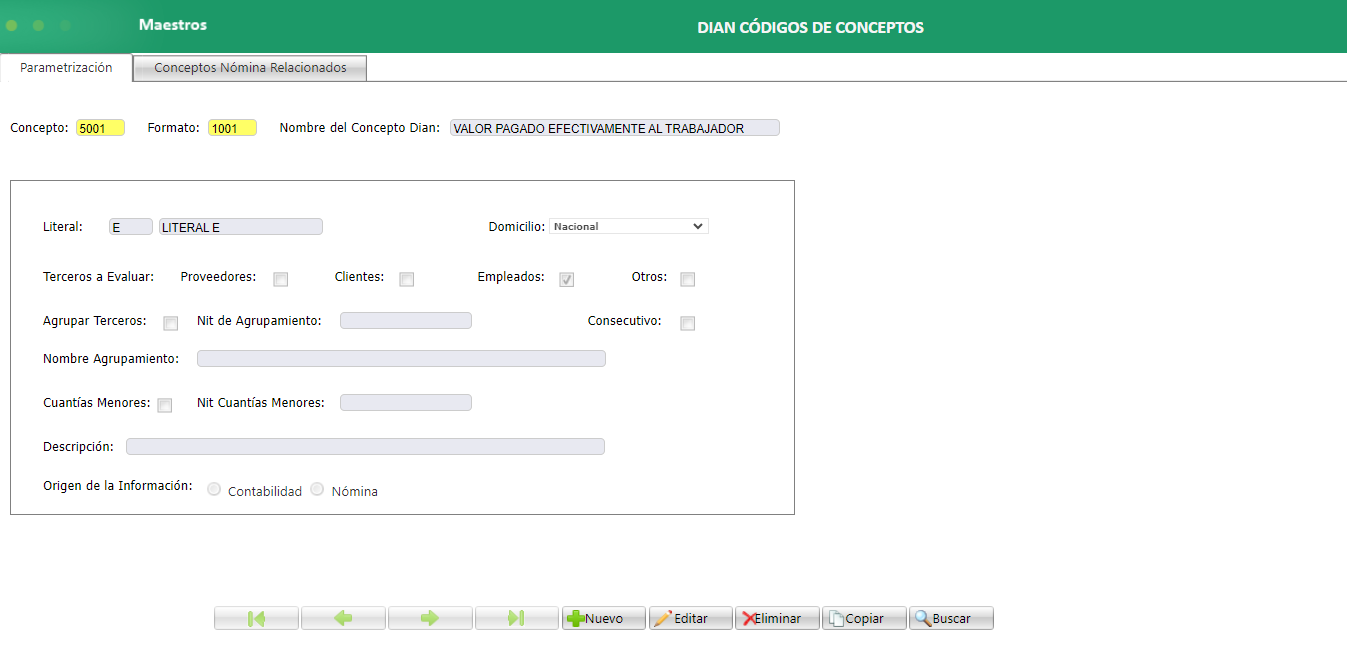Click the DIAN CÓDIGOS DE CONCEPTOS title
Image resolution: width=1347 pixels, height=661 pixels.
[x=811, y=27]
